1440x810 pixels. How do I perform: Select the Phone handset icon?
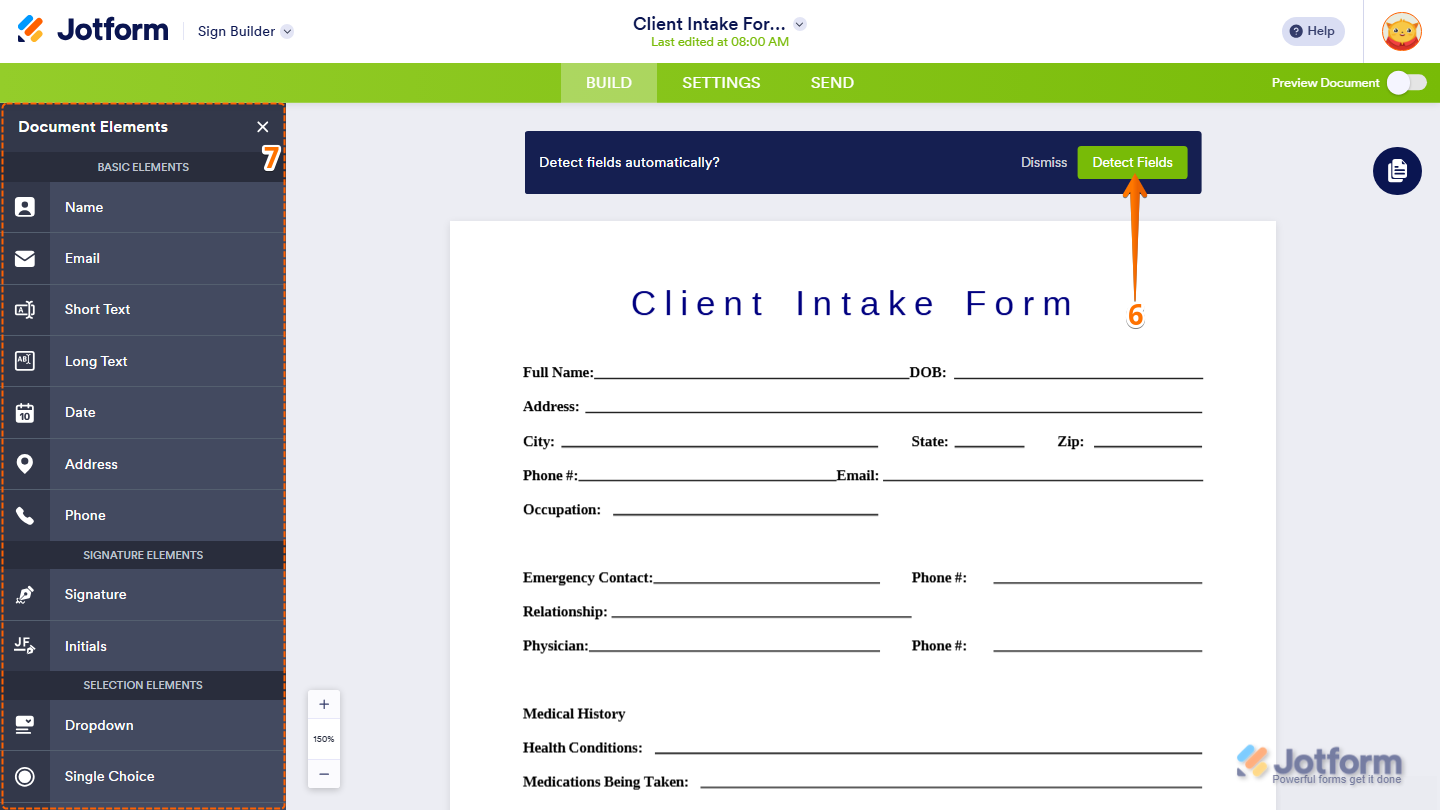[x=25, y=515]
